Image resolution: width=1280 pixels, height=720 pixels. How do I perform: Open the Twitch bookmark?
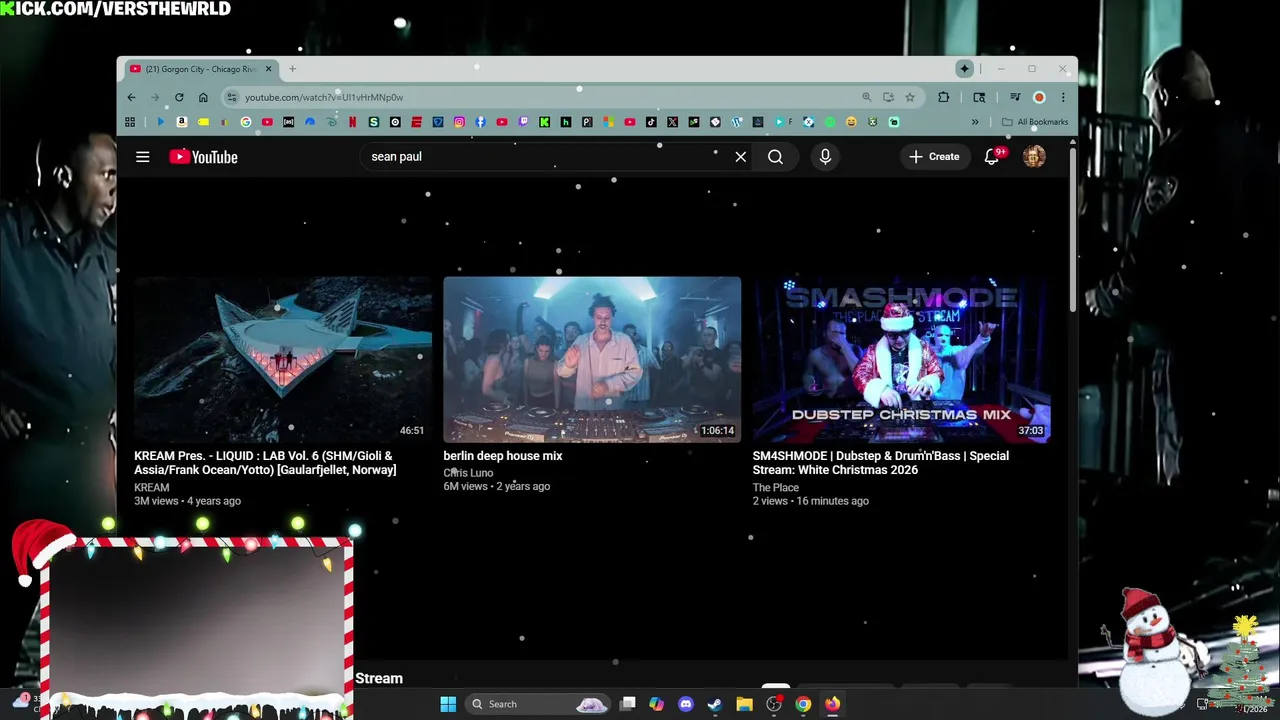pyautogui.click(x=523, y=122)
